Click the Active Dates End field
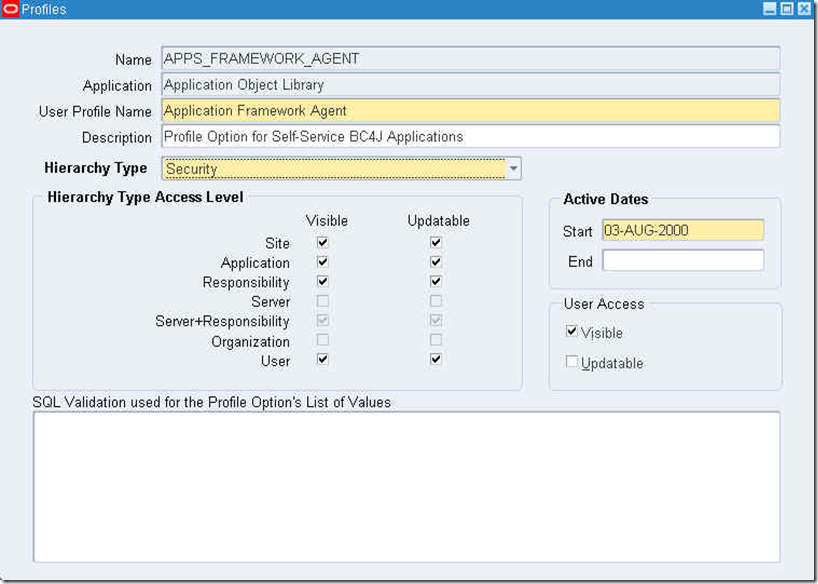 click(683, 260)
